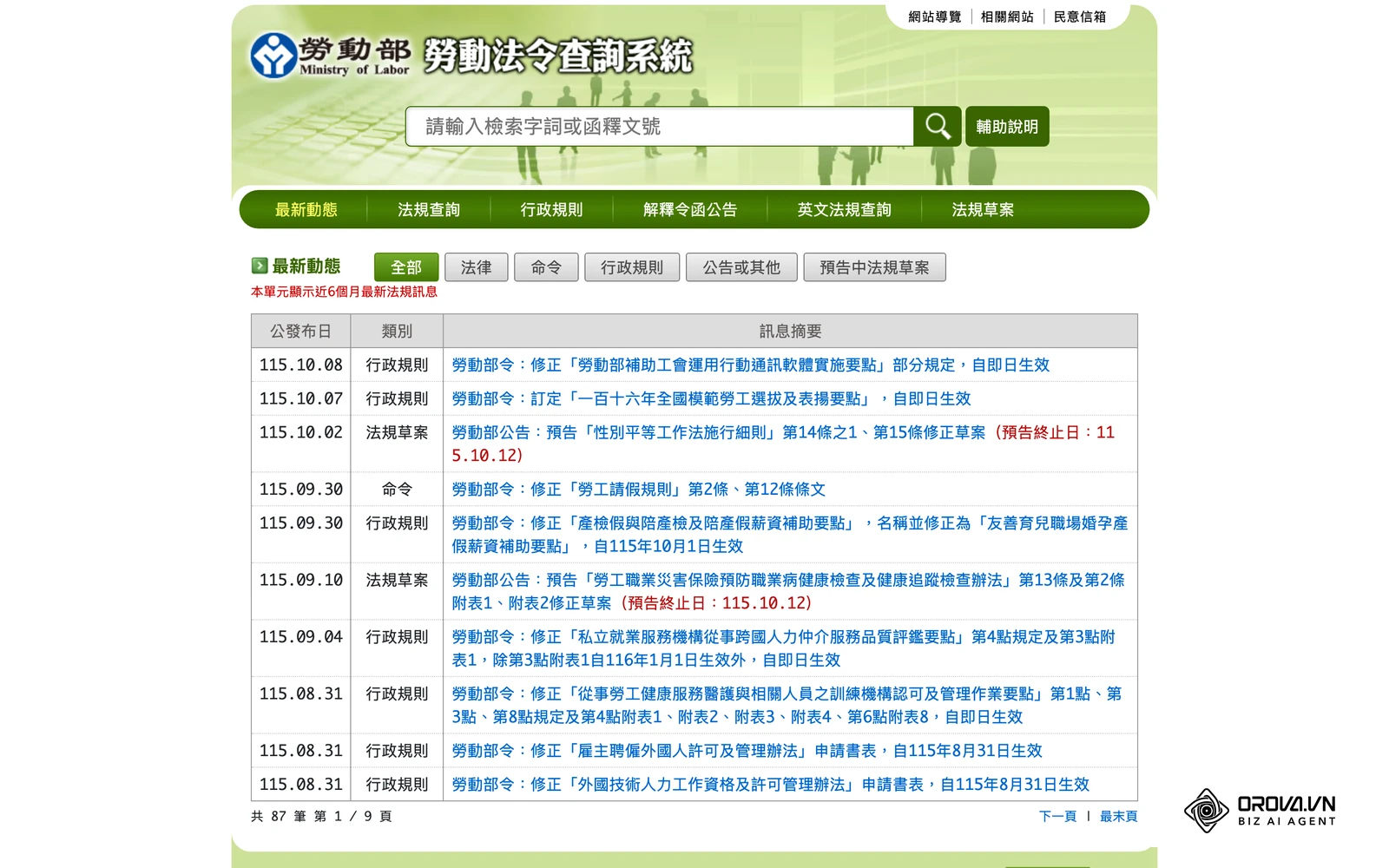Open the 從事勞工健康服務醫護 entry
This screenshot has height=868, width=1389.
(787, 706)
